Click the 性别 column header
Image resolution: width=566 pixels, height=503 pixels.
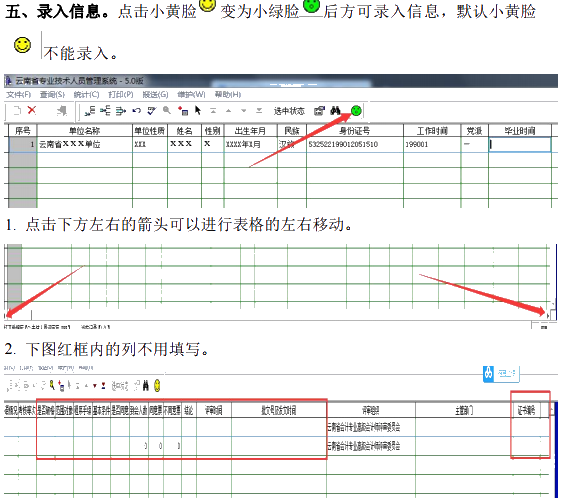click(x=213, y=131)
